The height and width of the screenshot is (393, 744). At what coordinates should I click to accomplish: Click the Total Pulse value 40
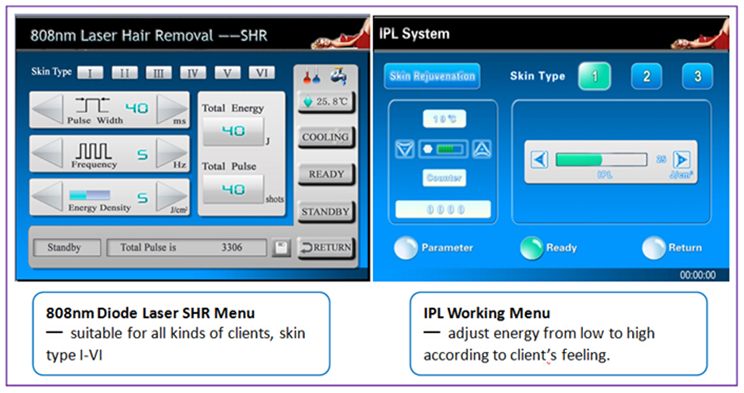233,189
